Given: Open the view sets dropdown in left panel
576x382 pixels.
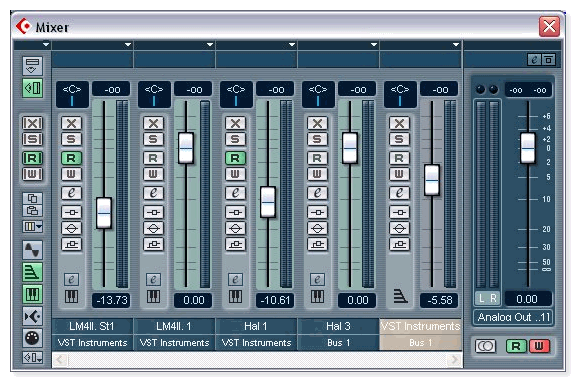Looking at the screenshot, I should tap(32, 227).
